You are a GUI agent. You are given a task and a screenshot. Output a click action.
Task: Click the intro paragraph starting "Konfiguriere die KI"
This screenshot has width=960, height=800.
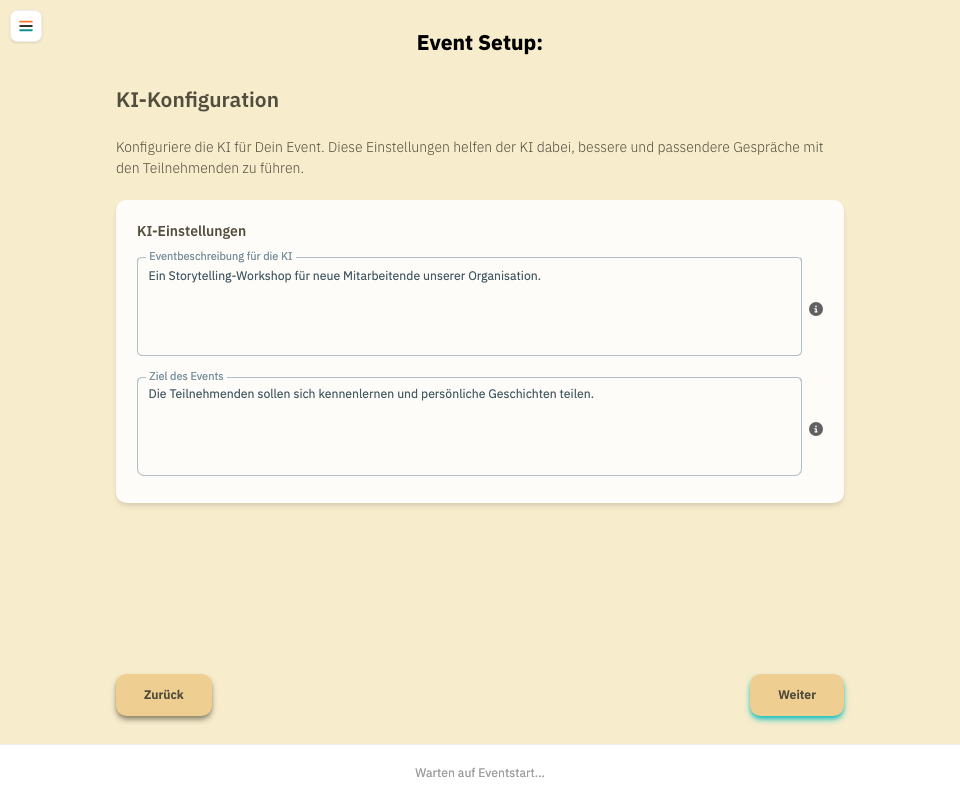[469, 158]
